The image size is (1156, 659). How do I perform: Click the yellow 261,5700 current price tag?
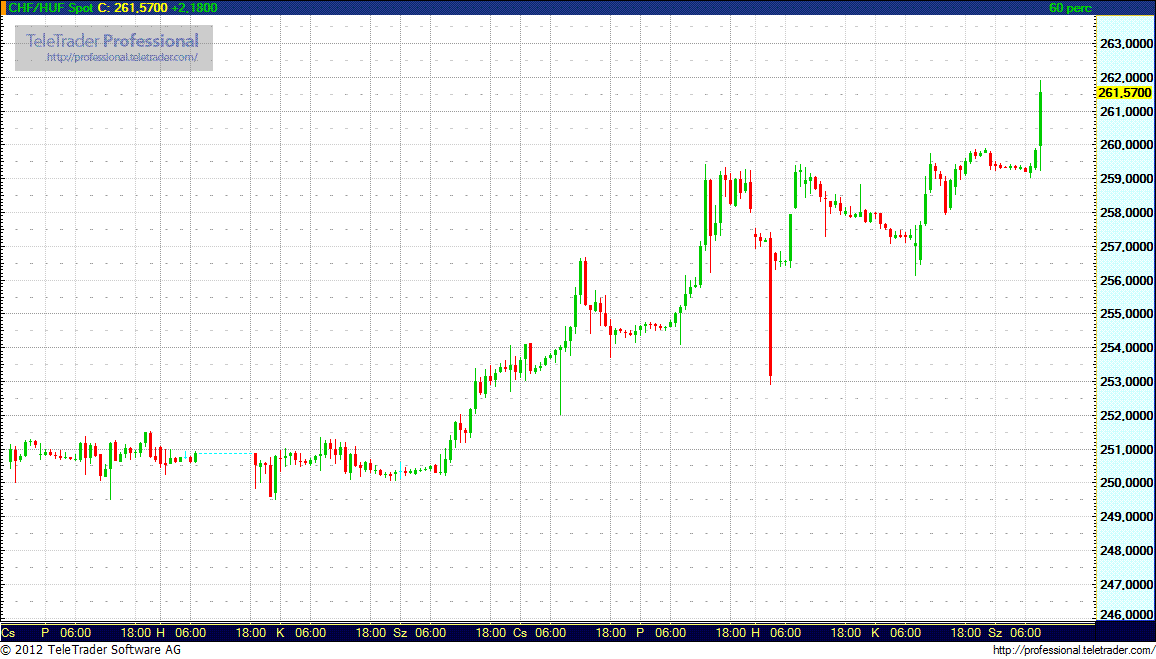pyautogui.click(x=1124, y=93)
